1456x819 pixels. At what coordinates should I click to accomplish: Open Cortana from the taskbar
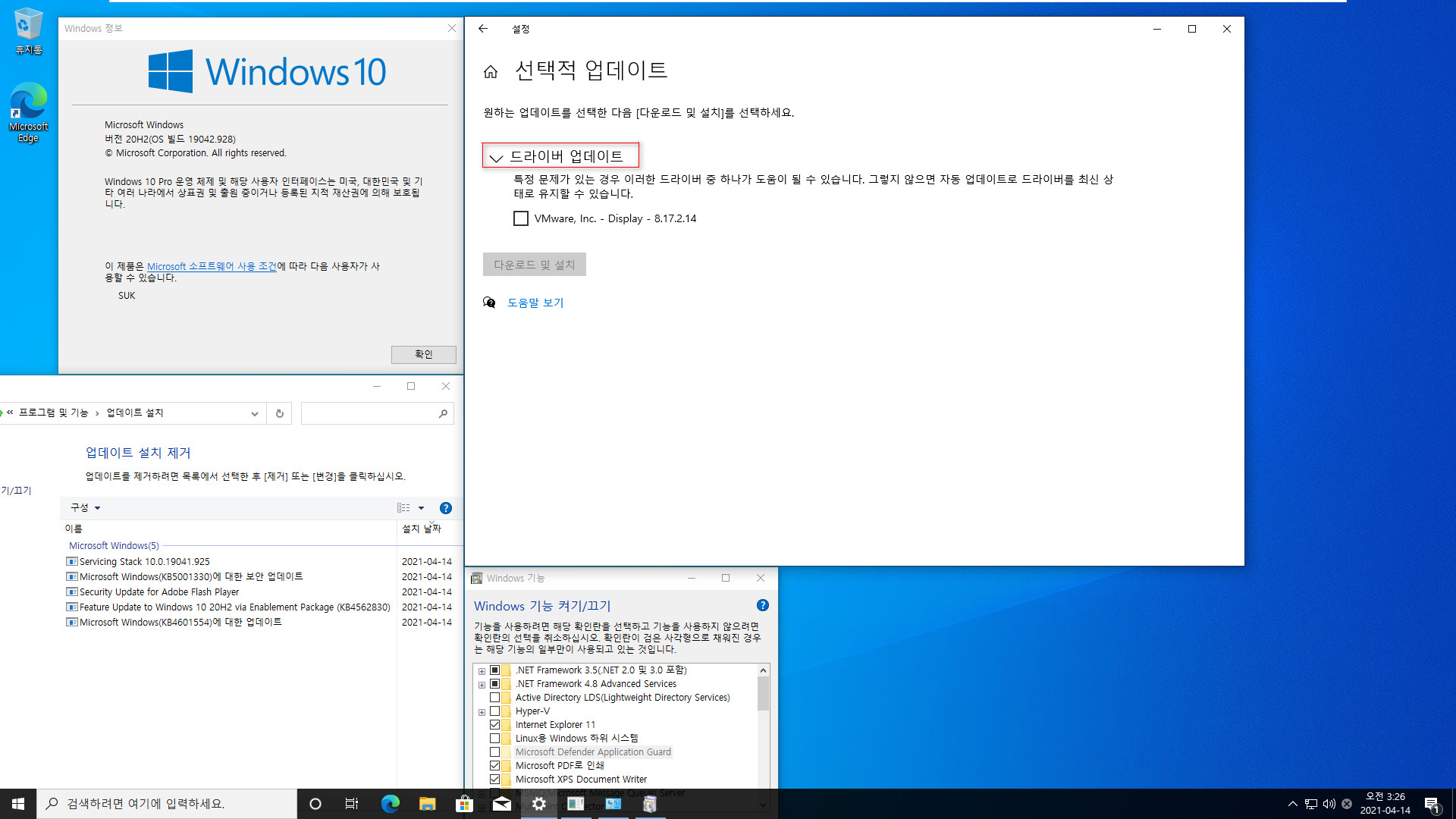coord(315,804)
